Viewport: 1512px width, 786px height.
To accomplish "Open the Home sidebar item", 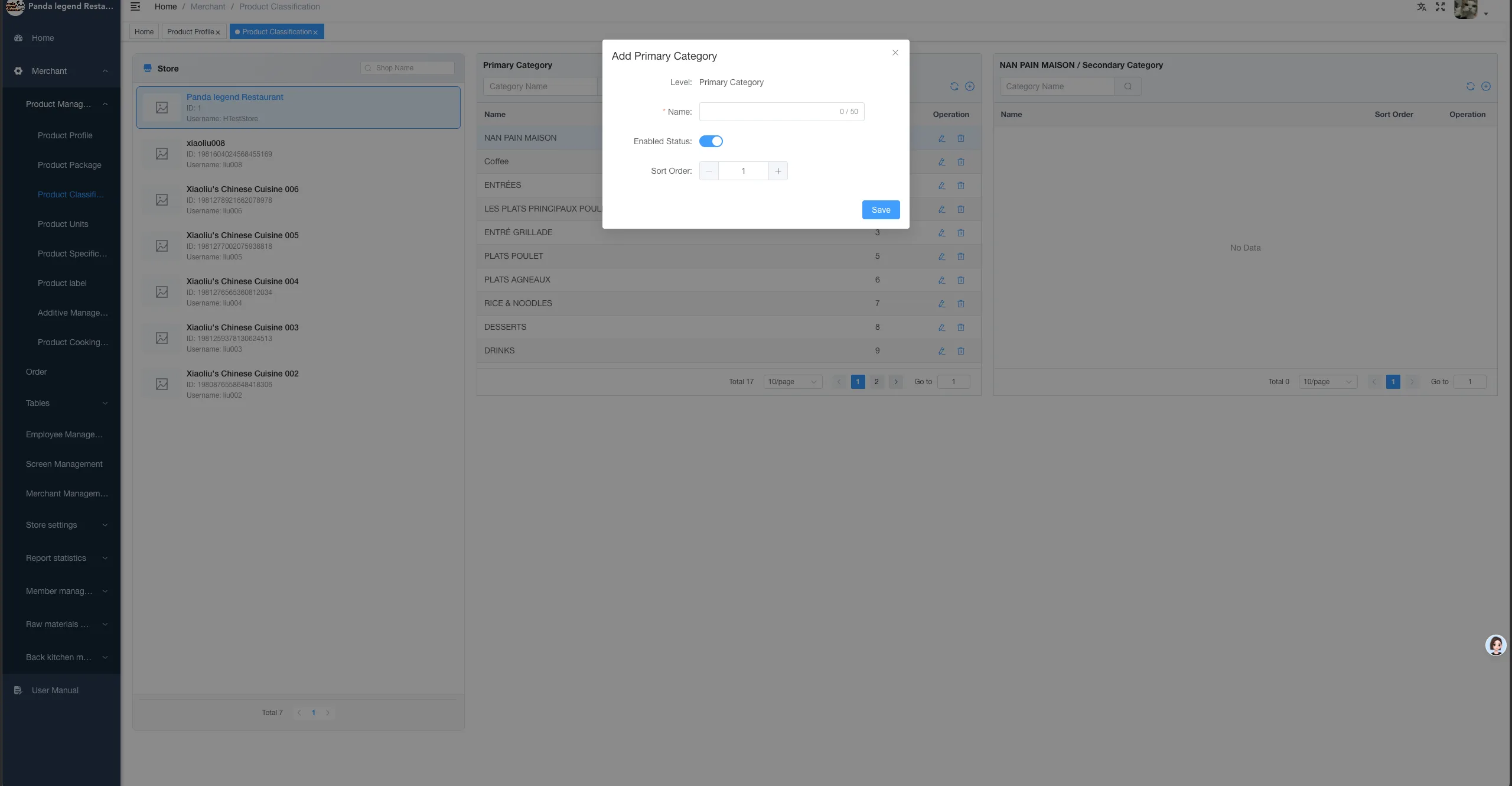I will pos(60,38).
